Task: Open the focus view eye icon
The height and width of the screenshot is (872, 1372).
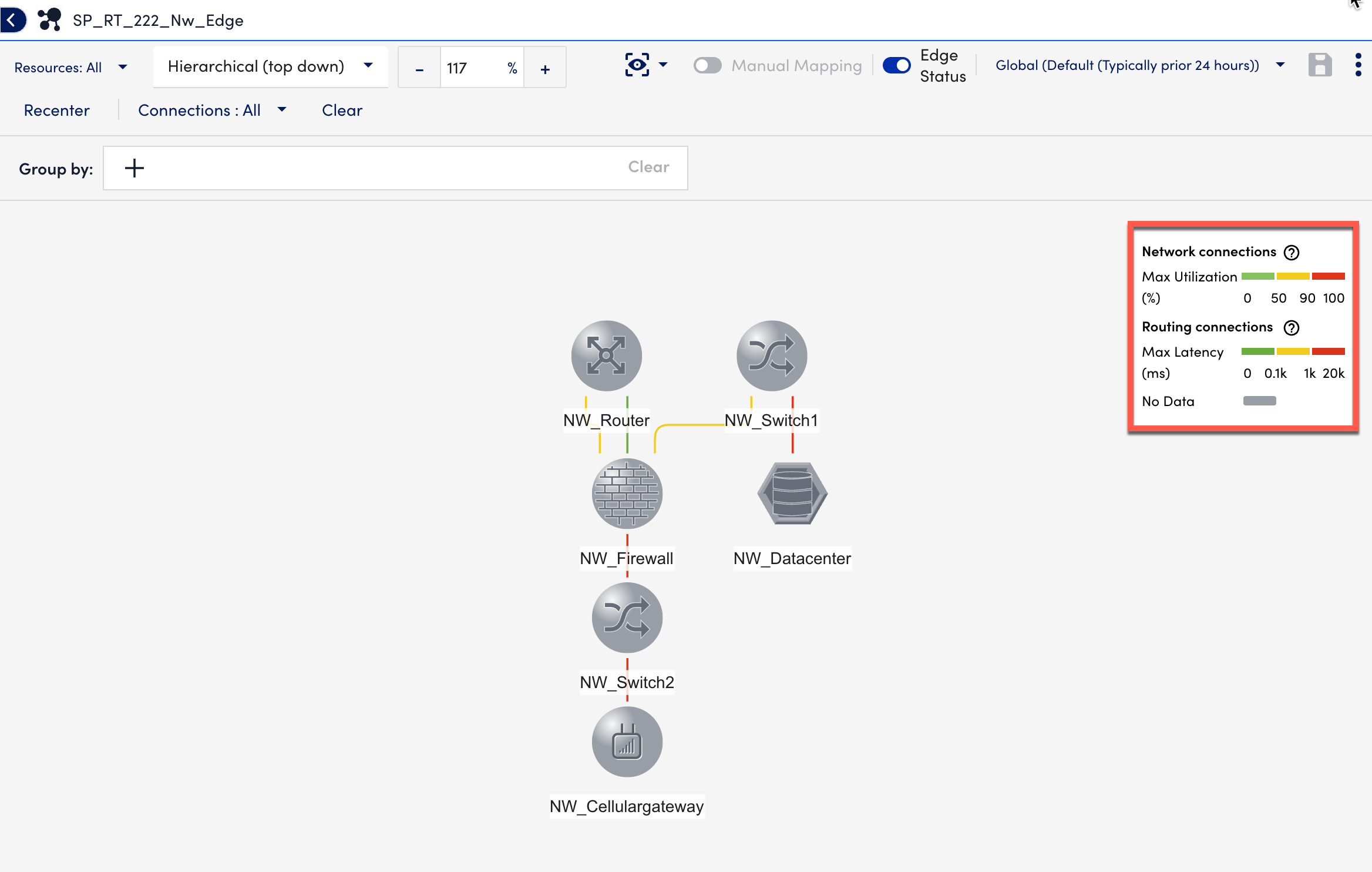Action: click(x=637, y=65)
